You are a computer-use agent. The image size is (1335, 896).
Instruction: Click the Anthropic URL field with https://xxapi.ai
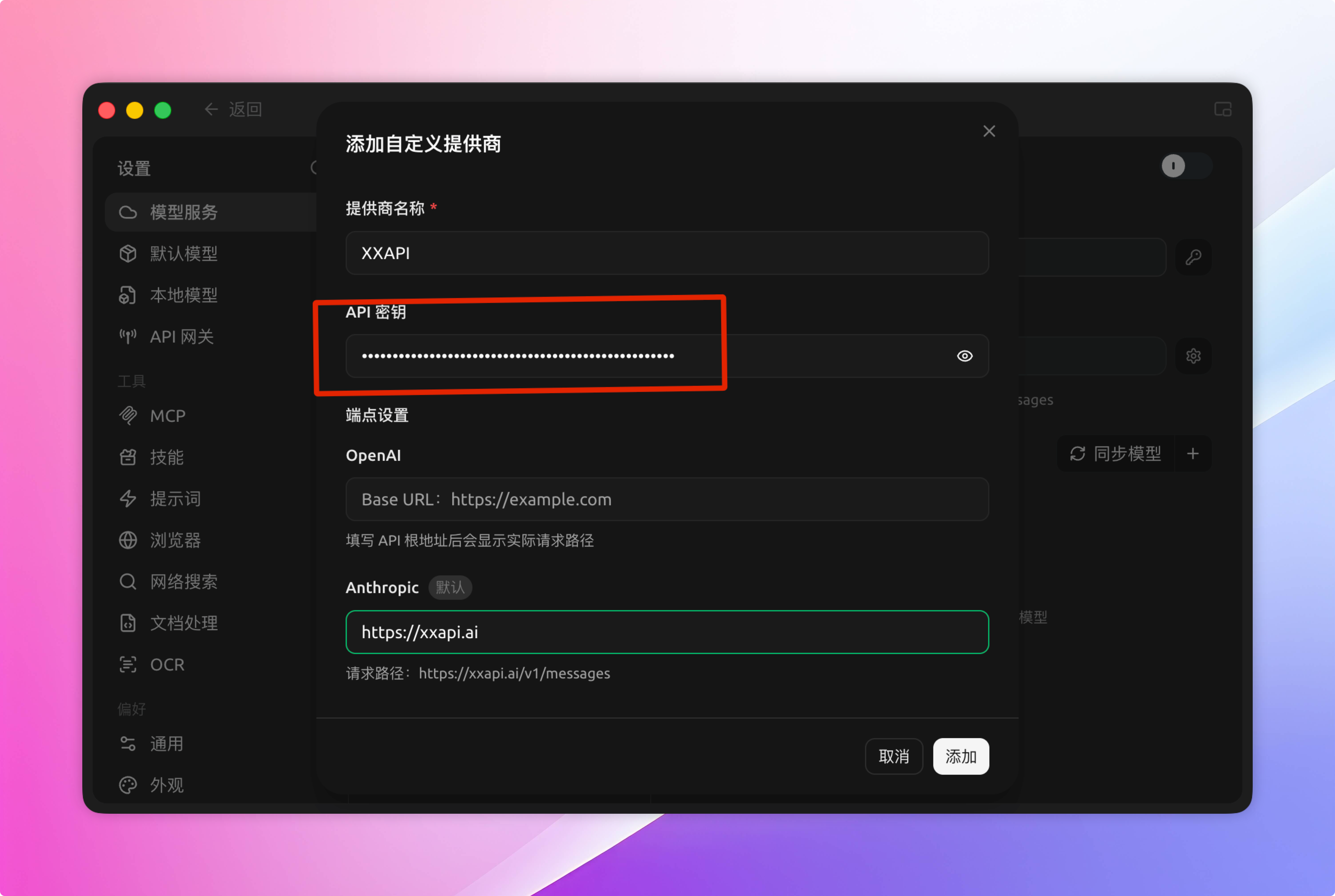click(667, 632)
